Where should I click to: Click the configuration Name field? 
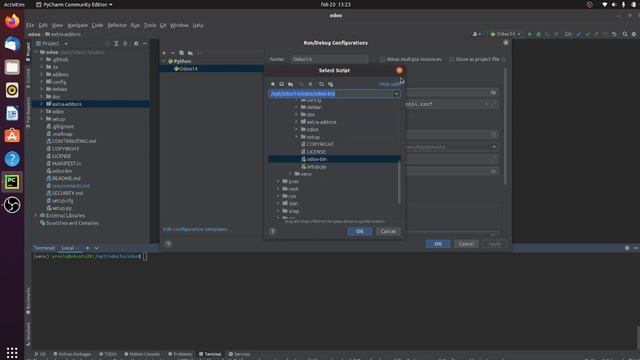[329, 60]
